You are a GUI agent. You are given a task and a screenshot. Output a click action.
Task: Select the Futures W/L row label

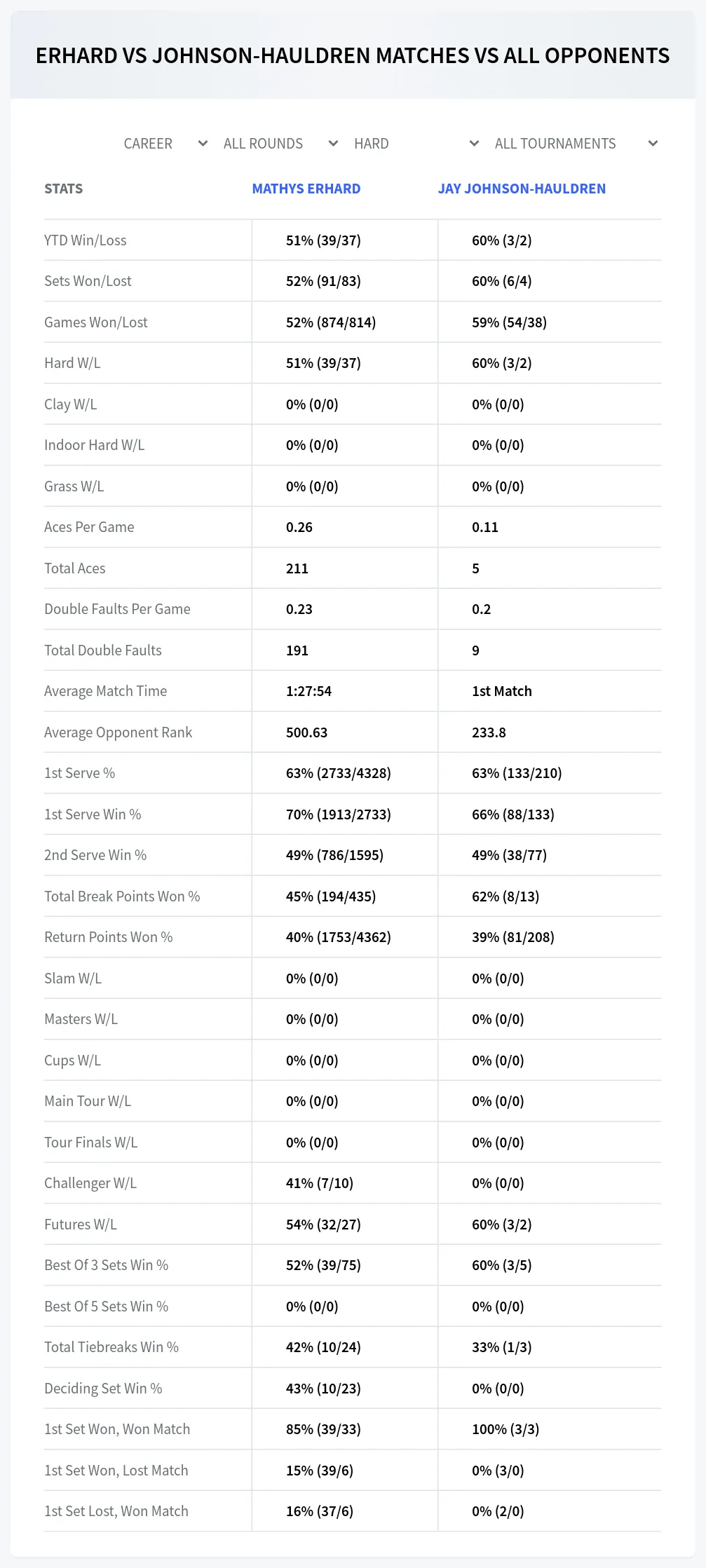(x=81, y=1225)
